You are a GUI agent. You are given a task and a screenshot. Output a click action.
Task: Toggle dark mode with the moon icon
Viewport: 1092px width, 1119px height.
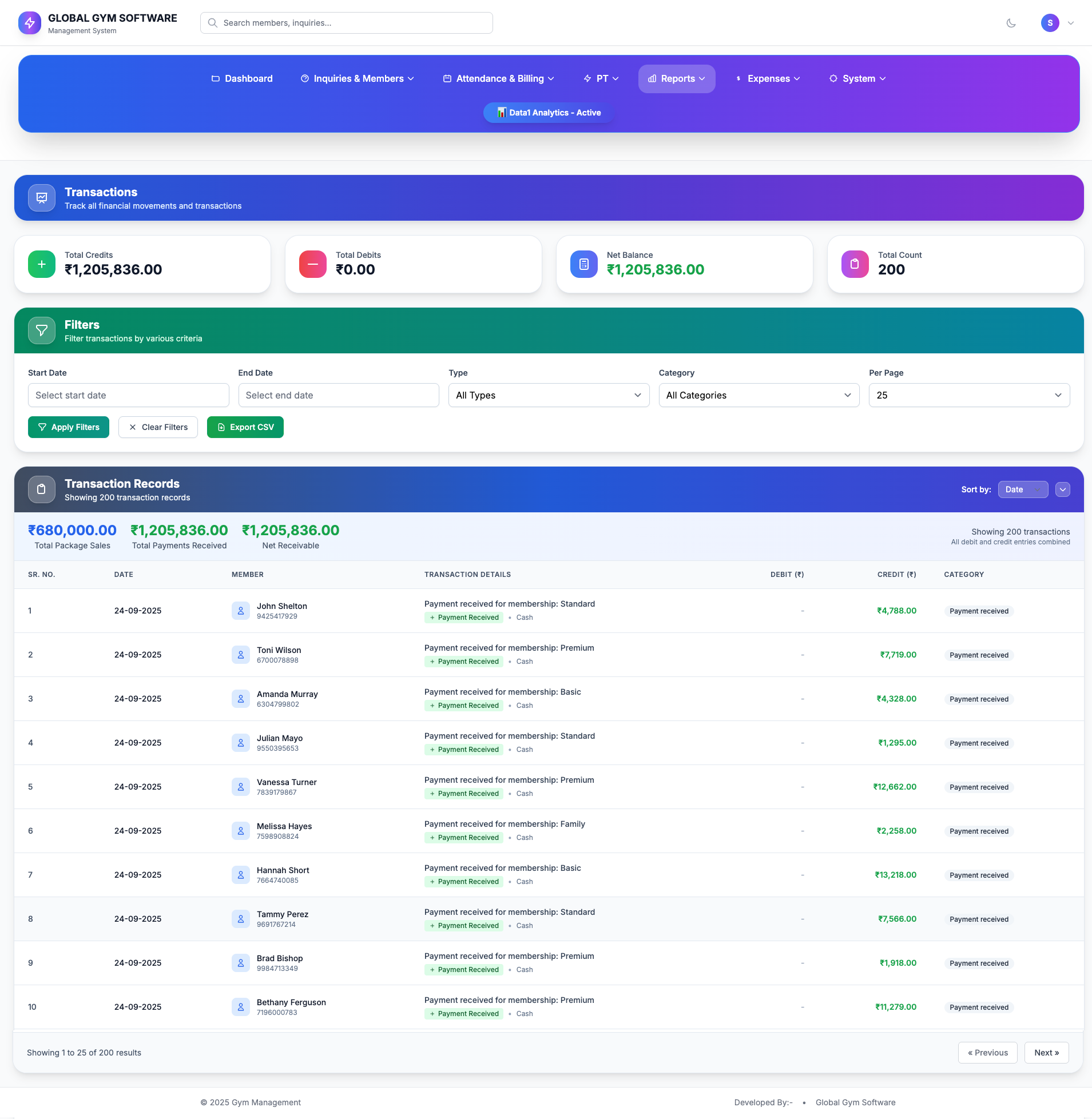click(x=1011, y=23)
